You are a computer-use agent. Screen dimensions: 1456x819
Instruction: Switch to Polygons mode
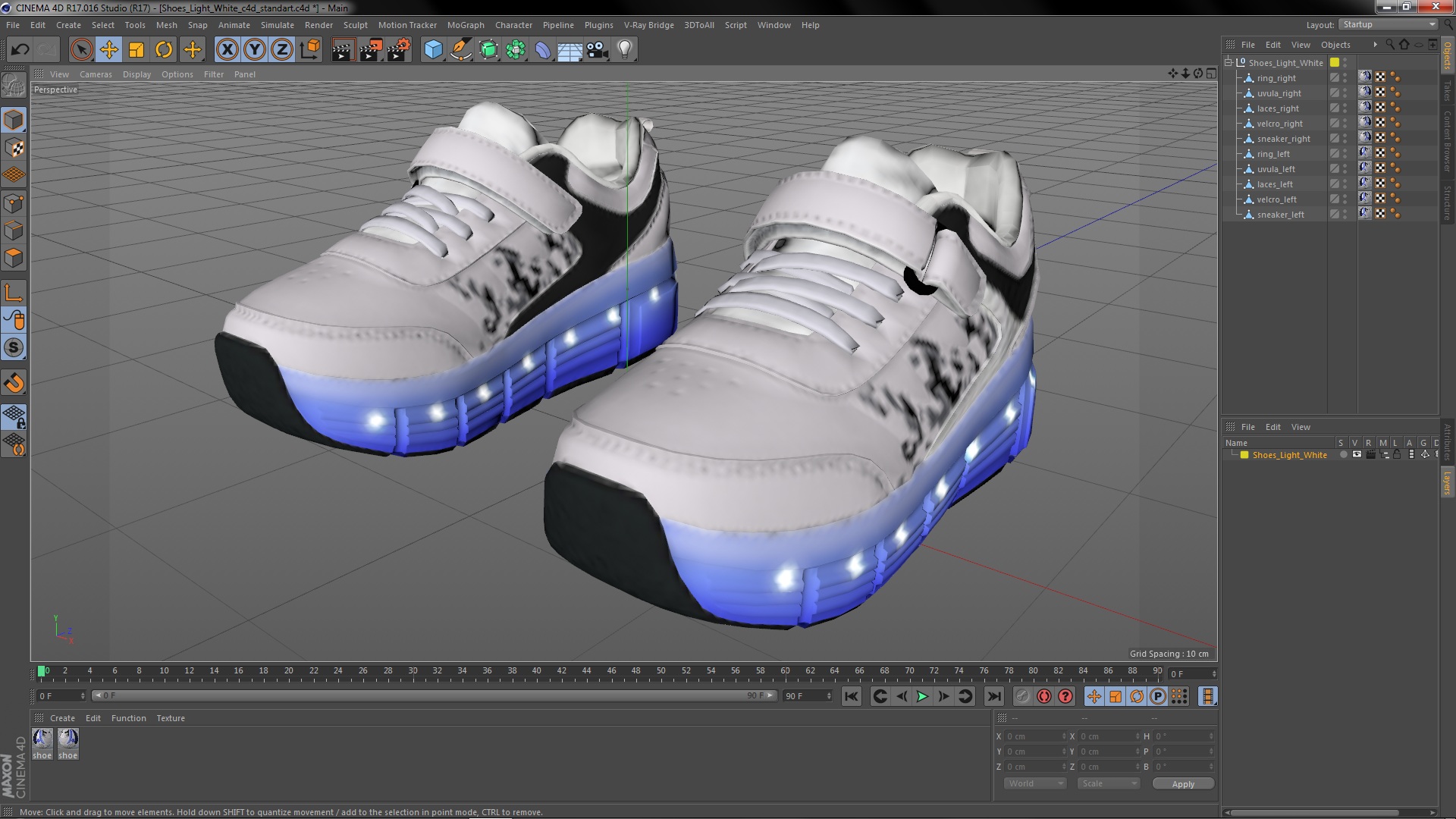14,258
